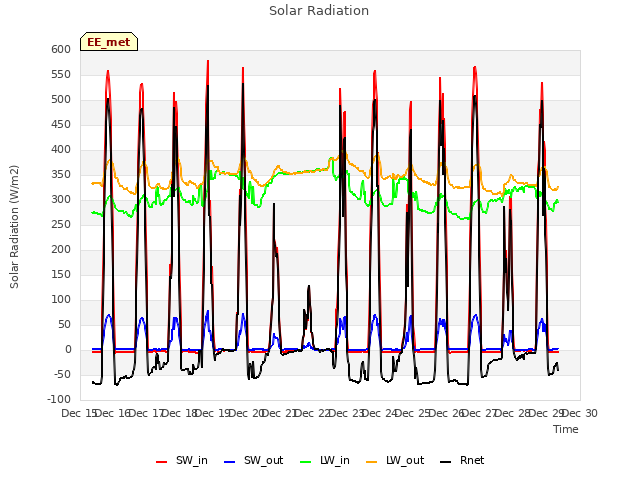The height and width of the screenshot is (480, 640).
Task: Click the 450 y-axis tick label
Action: point(61,124)
